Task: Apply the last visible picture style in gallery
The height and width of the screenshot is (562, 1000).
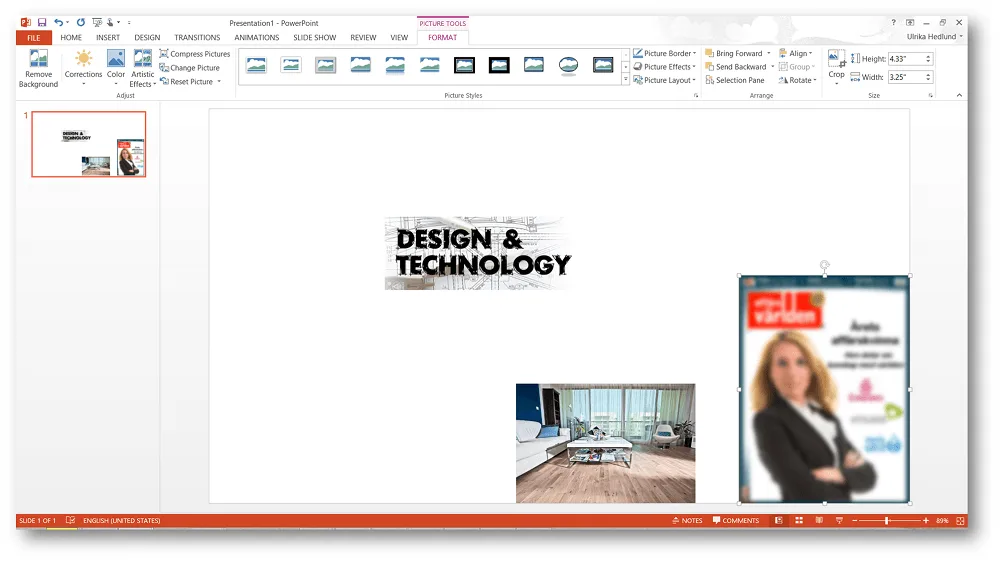Action: [x=603, y=65]
